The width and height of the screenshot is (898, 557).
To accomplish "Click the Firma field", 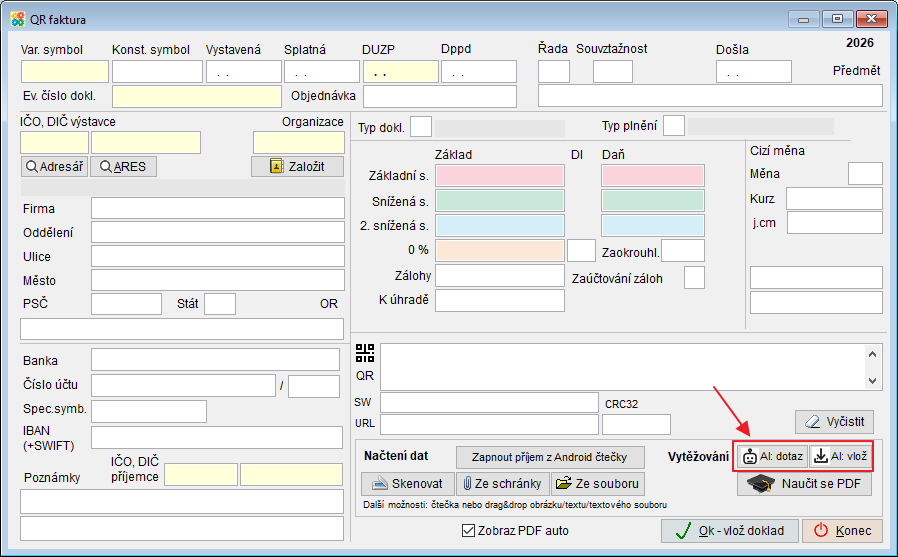I will coord(218,208).
